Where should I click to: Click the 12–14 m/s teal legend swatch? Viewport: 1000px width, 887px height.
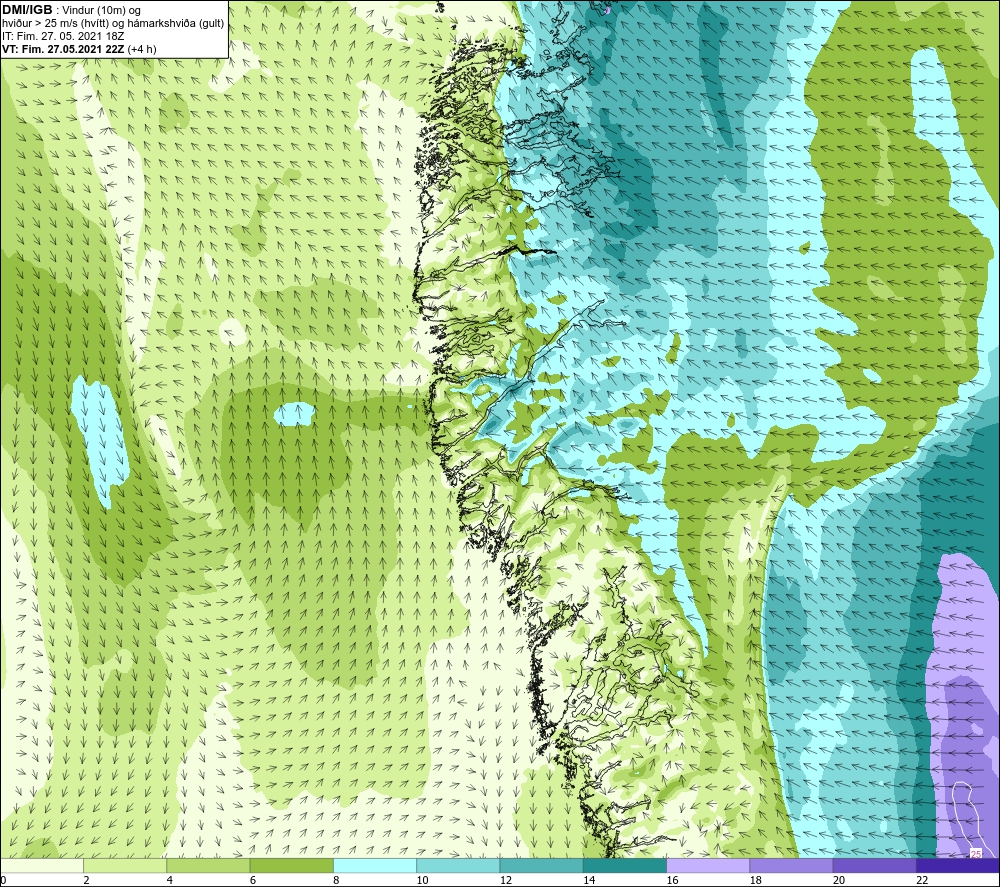[x=541, y=865]
